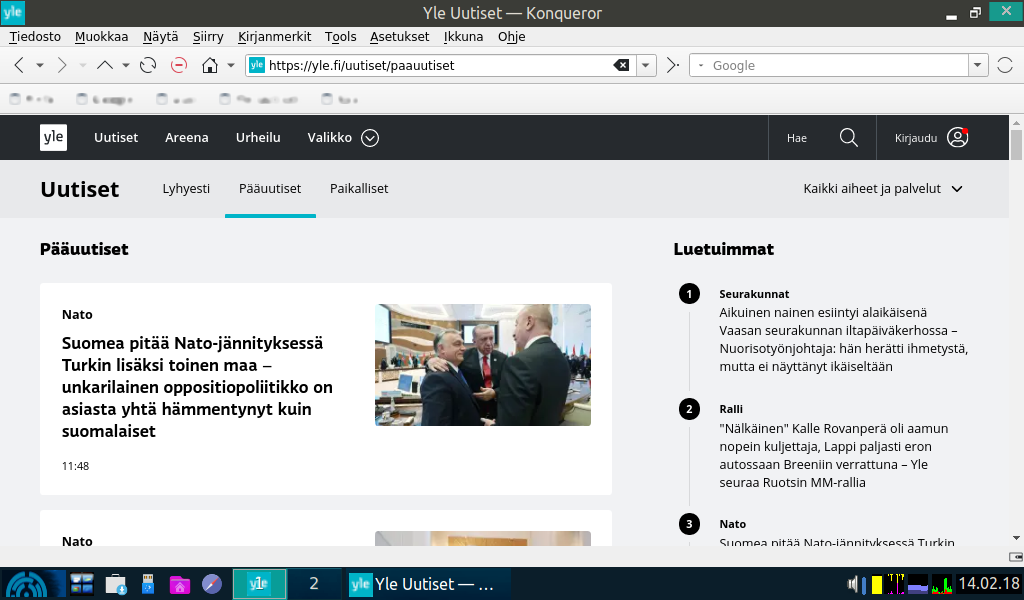Open the Ohje menu
The image size is (1024, 600).
511,37
